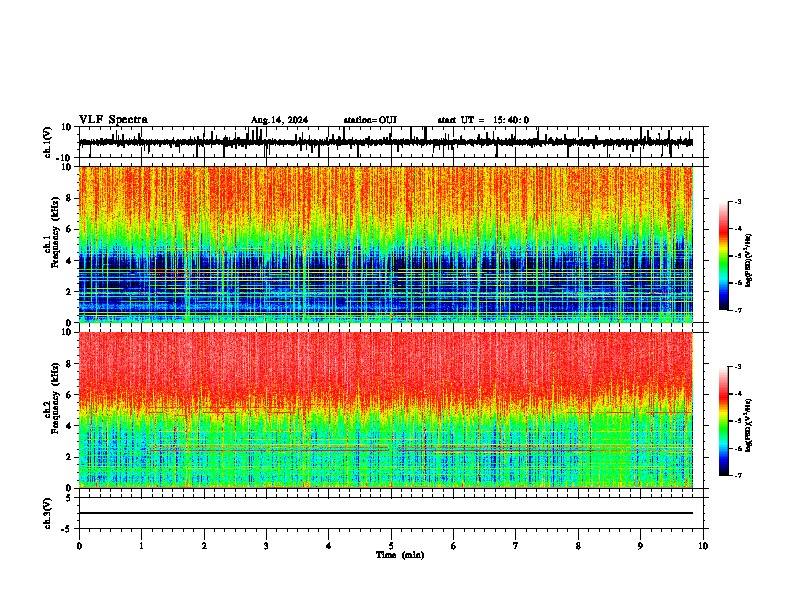The height and width of the screenshot is (612, 792).
Task: Click the ch.2 colorbar log(PSD) label
Action: tap(749, 426)
